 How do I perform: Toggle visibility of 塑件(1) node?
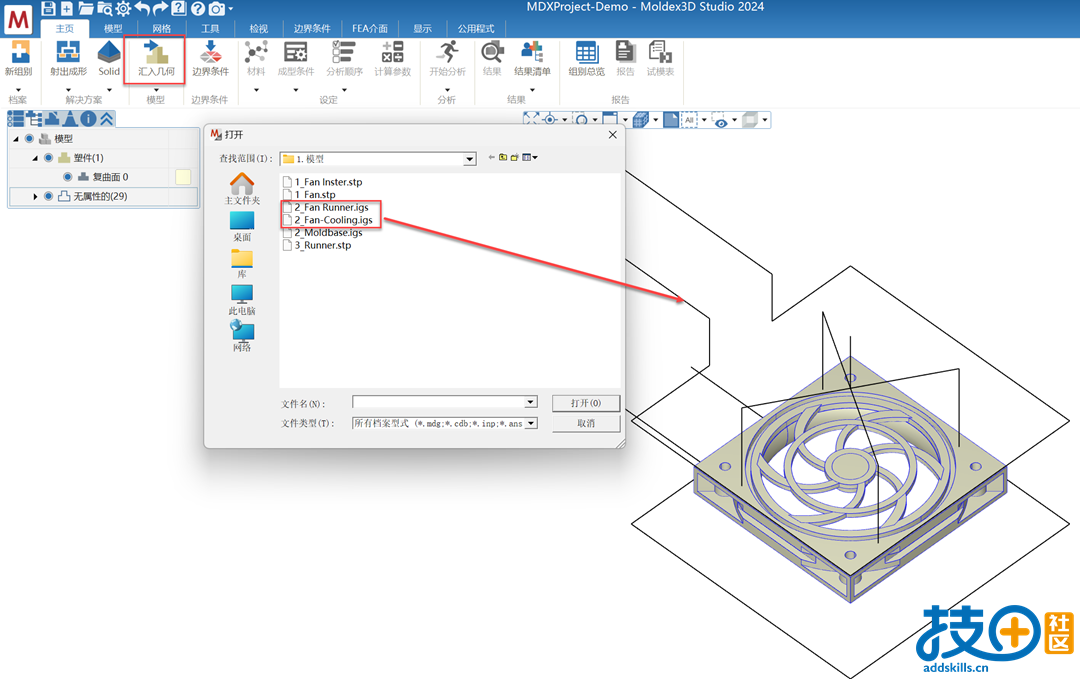point(48,158)
